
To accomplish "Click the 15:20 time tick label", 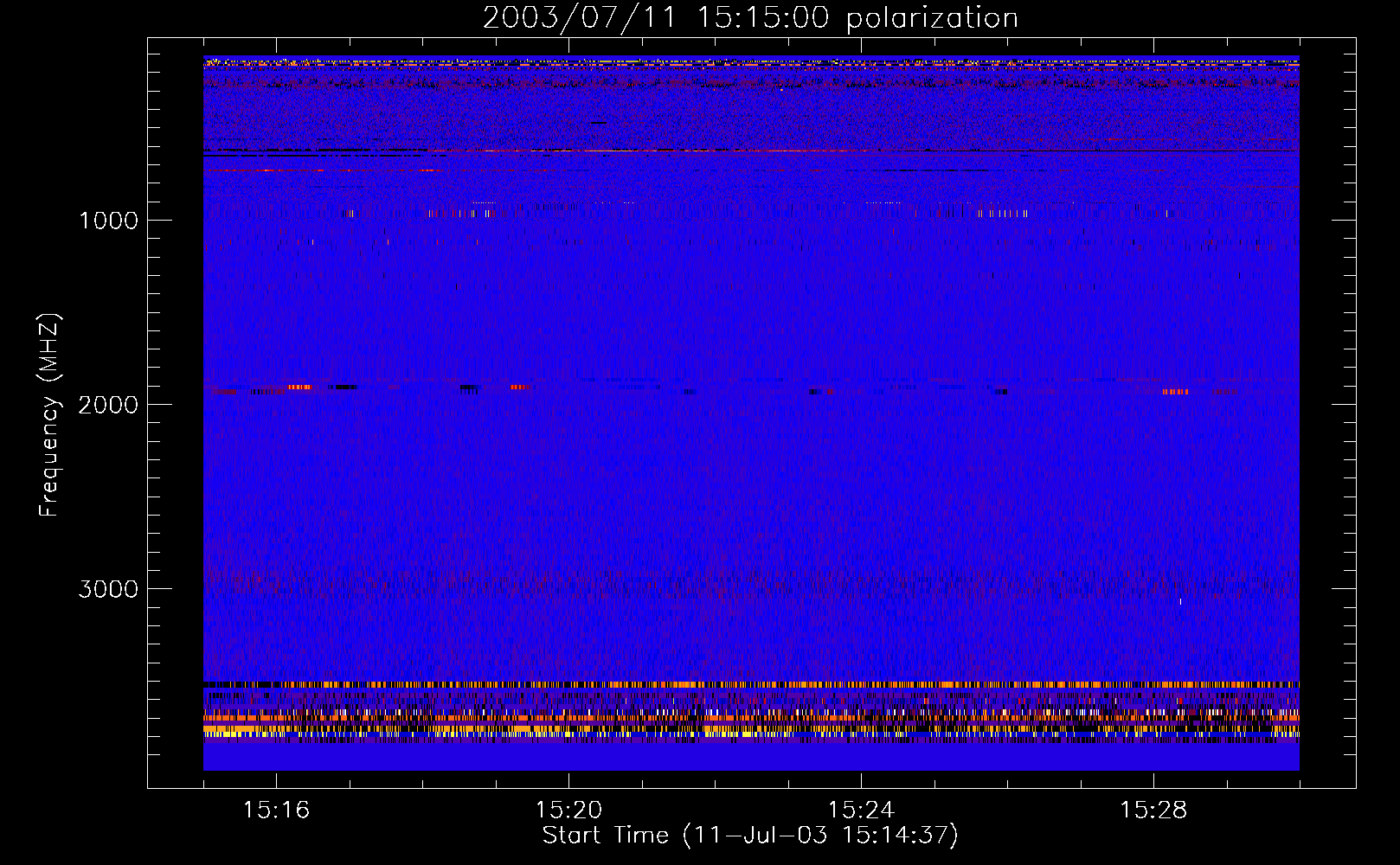I will (568, 810).
